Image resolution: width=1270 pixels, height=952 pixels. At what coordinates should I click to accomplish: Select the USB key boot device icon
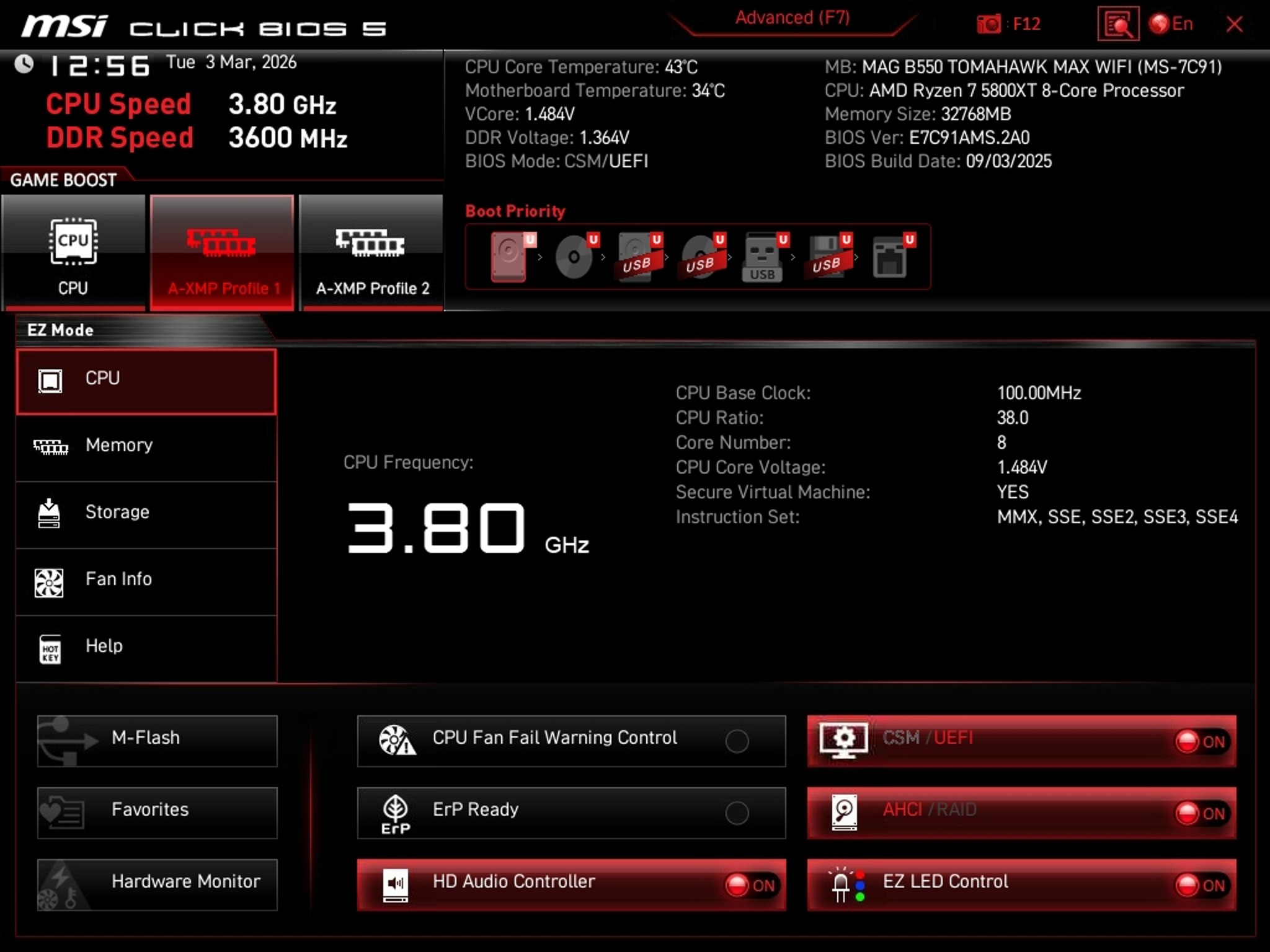pos(765,257)
